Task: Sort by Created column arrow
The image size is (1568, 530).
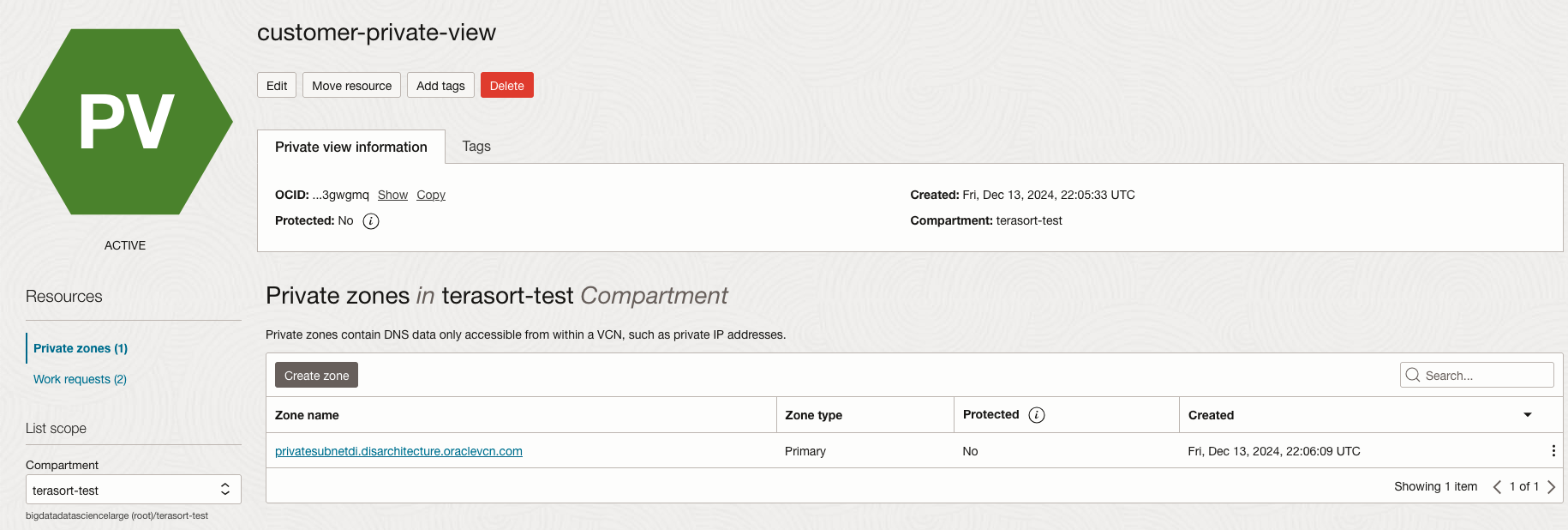Action: [1527, 415]
